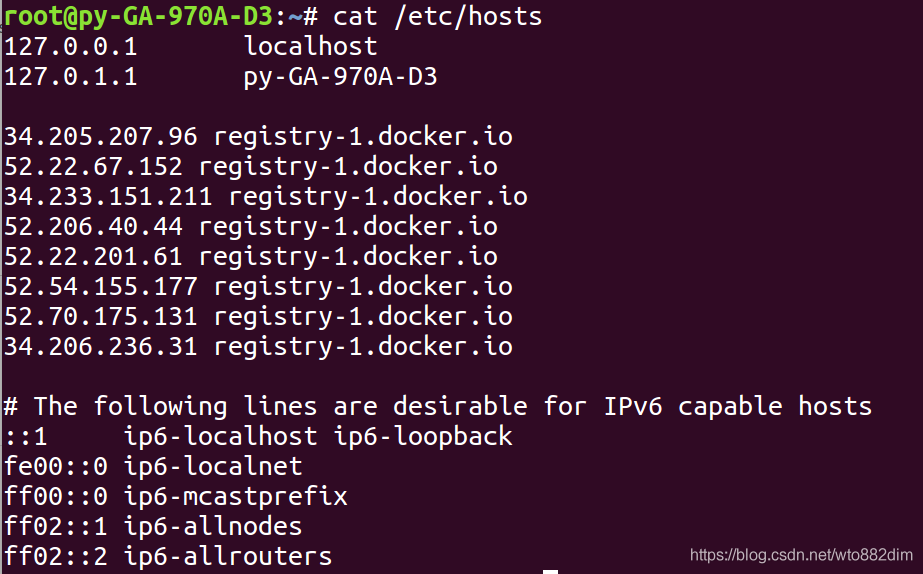923x574 pixels.
Task: Open the blog.csdn.net watermark link
Action: point(801,555)
